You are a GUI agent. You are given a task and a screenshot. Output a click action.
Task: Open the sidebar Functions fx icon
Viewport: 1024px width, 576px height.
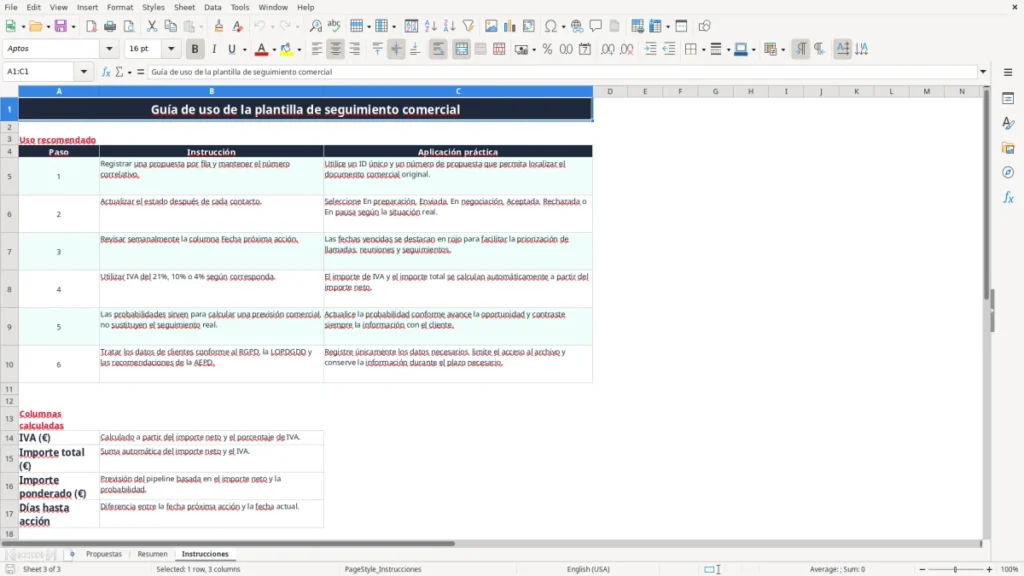click(x=1008, y=197)
